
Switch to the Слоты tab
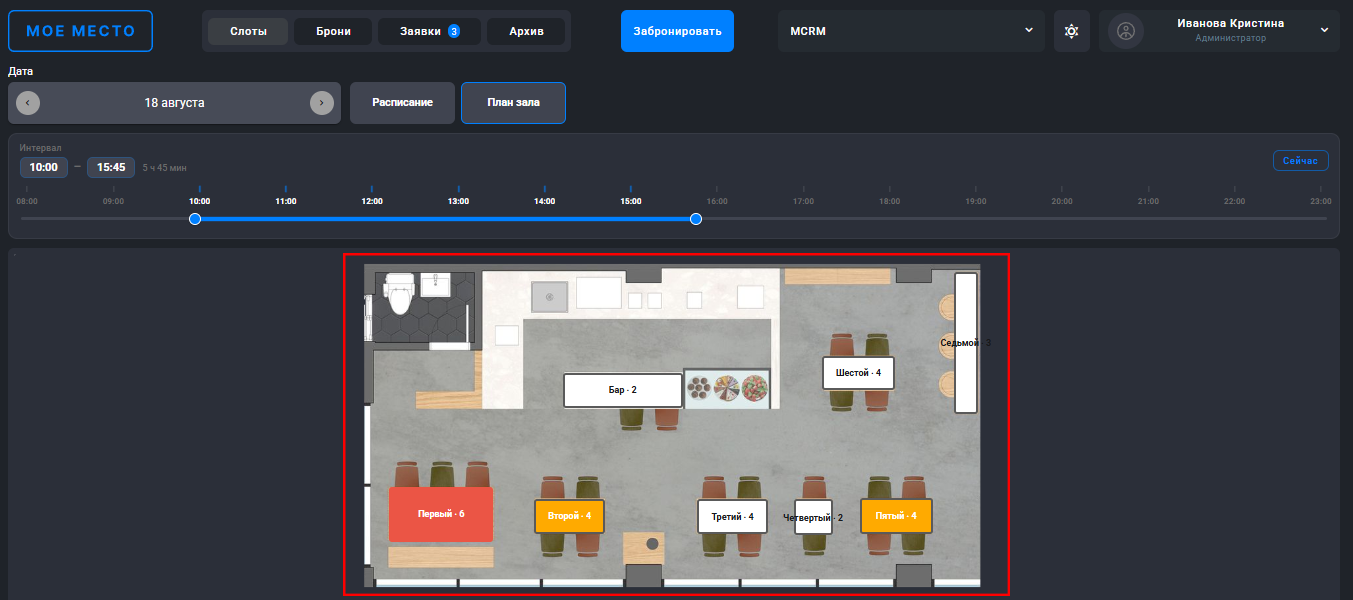[248, 31]
